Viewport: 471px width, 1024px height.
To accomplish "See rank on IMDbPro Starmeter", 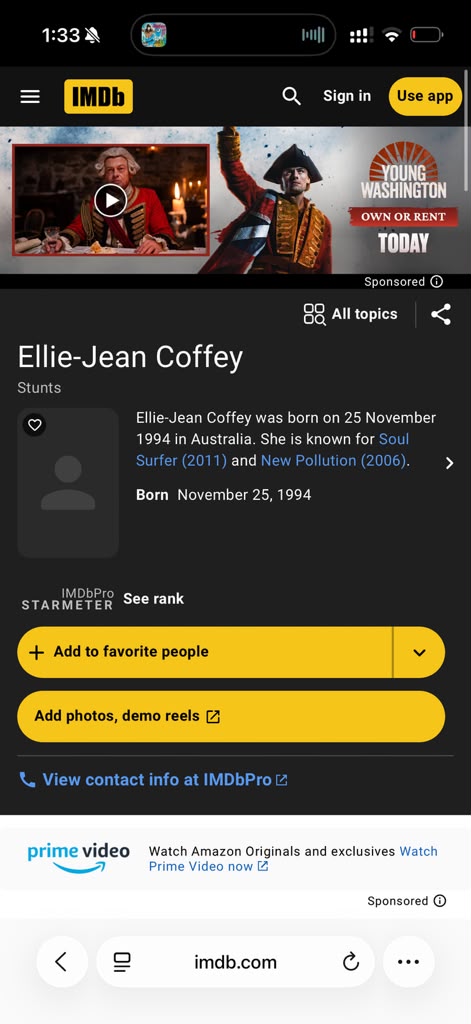I will coord(154,598).
